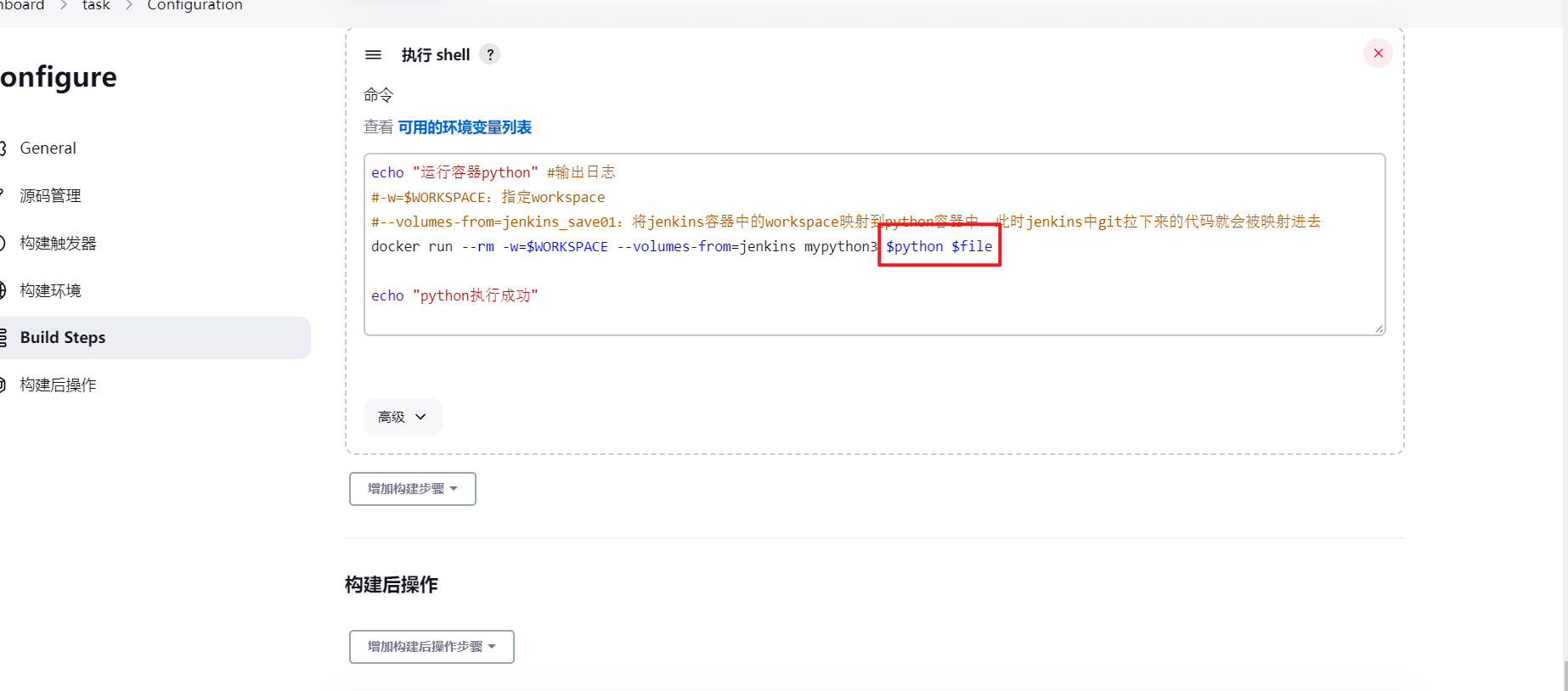Expand the 高级 options

pos(403,417)
